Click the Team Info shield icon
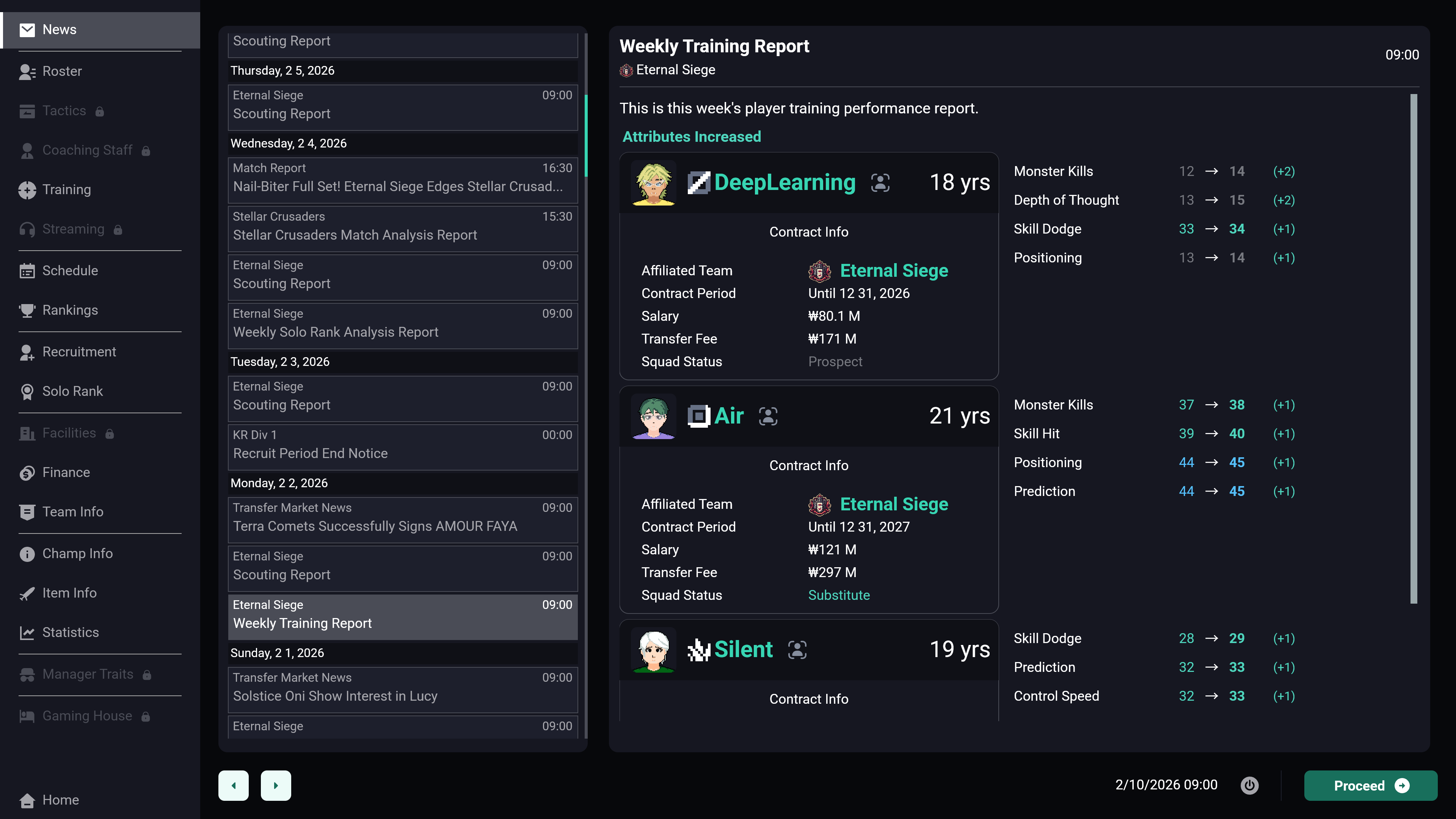This screenshot has width=1456, height=819. tap(27, 512)
